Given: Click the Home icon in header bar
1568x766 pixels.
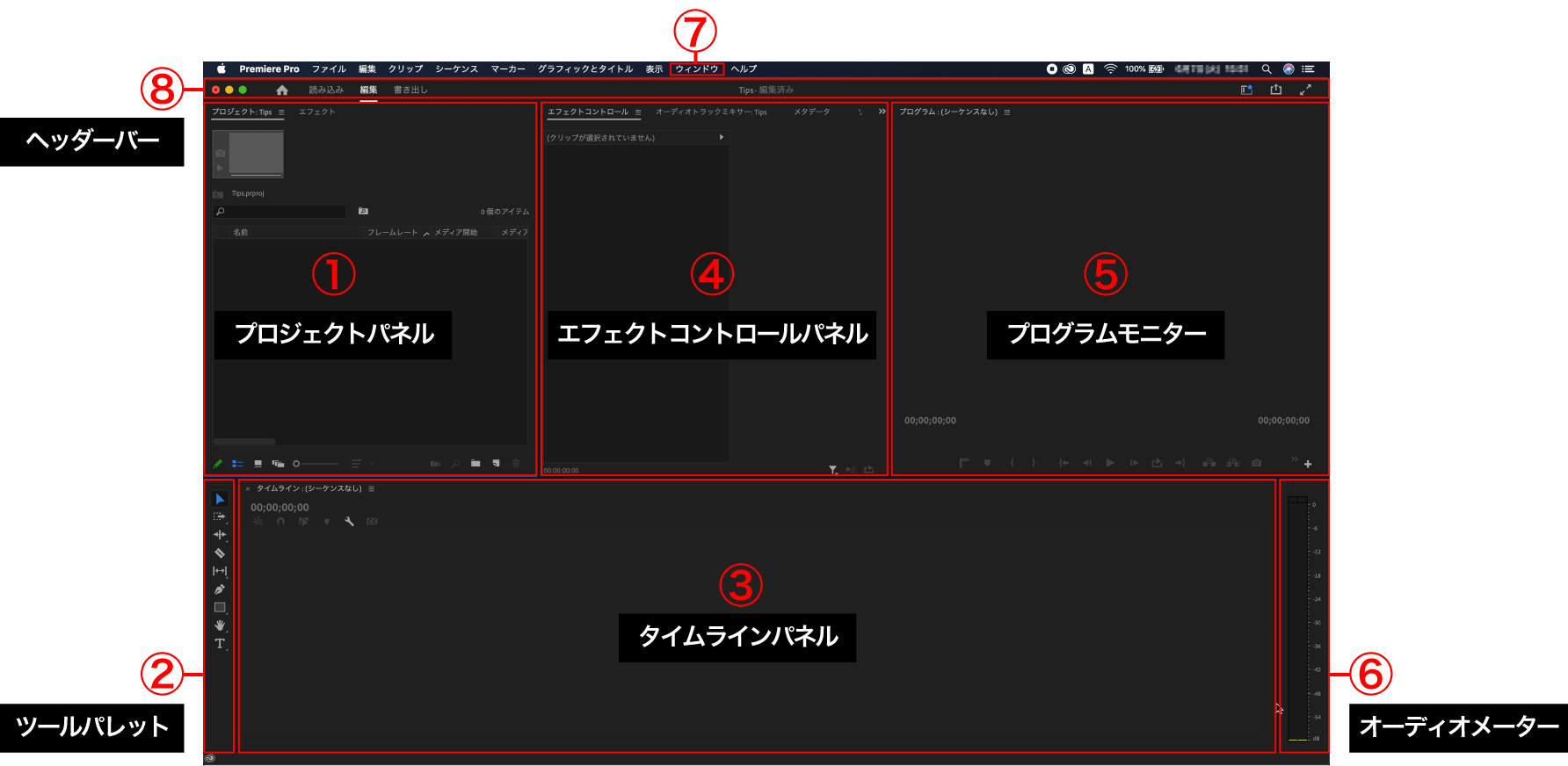Looking at the screenshot, I should click(x=282, y=90).
